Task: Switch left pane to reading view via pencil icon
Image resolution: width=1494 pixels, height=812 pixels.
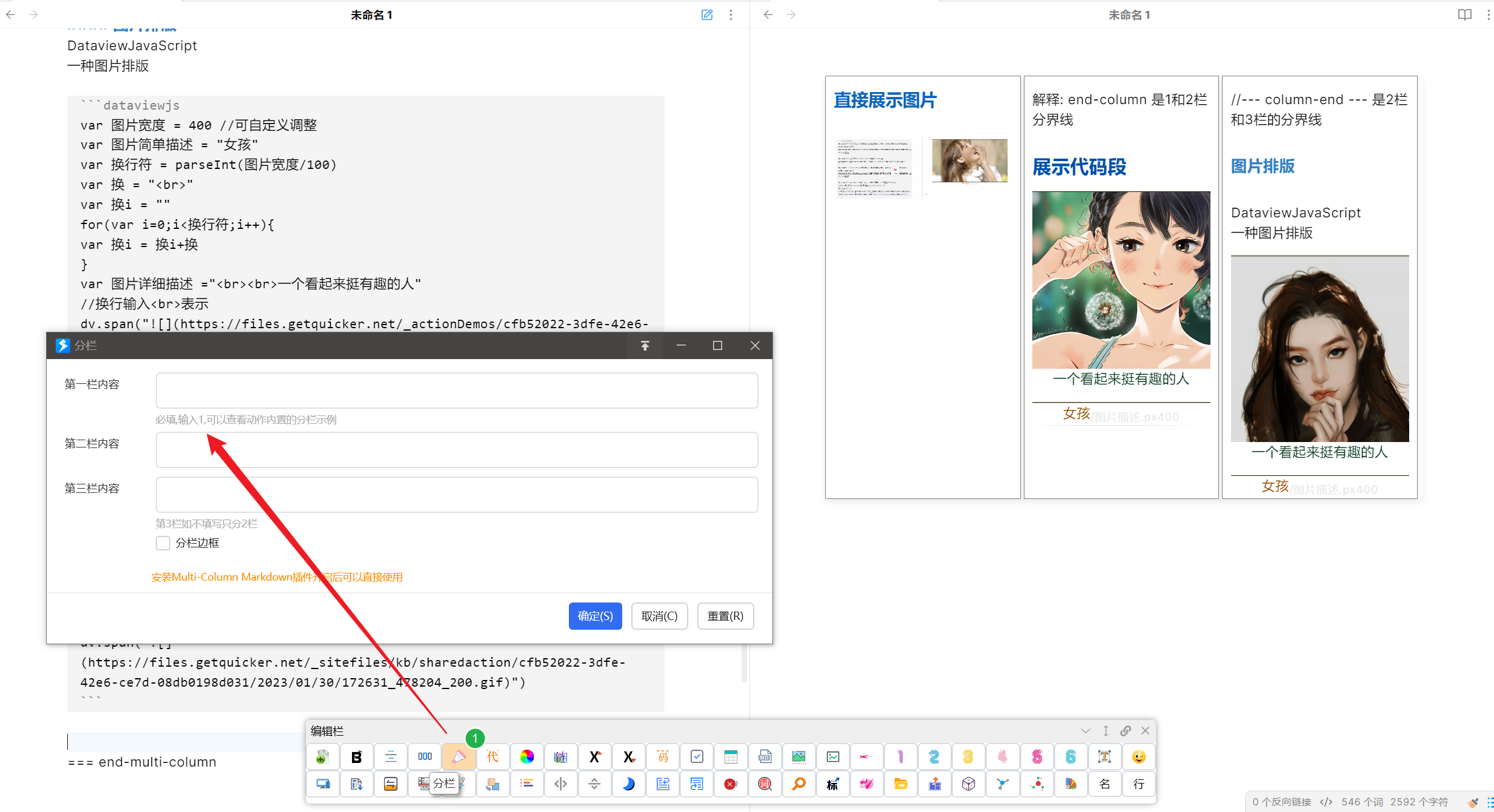Action: pos(707,15)
